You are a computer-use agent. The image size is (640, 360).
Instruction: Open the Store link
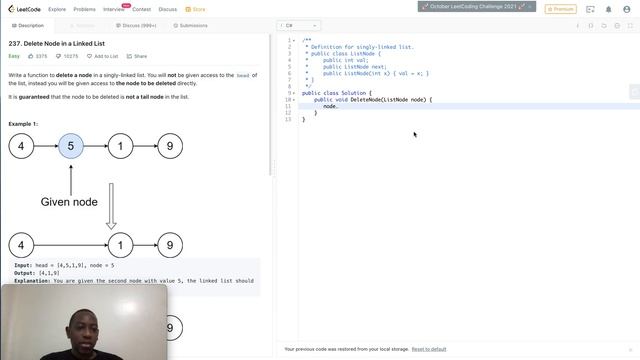click(x=195, y=9)
